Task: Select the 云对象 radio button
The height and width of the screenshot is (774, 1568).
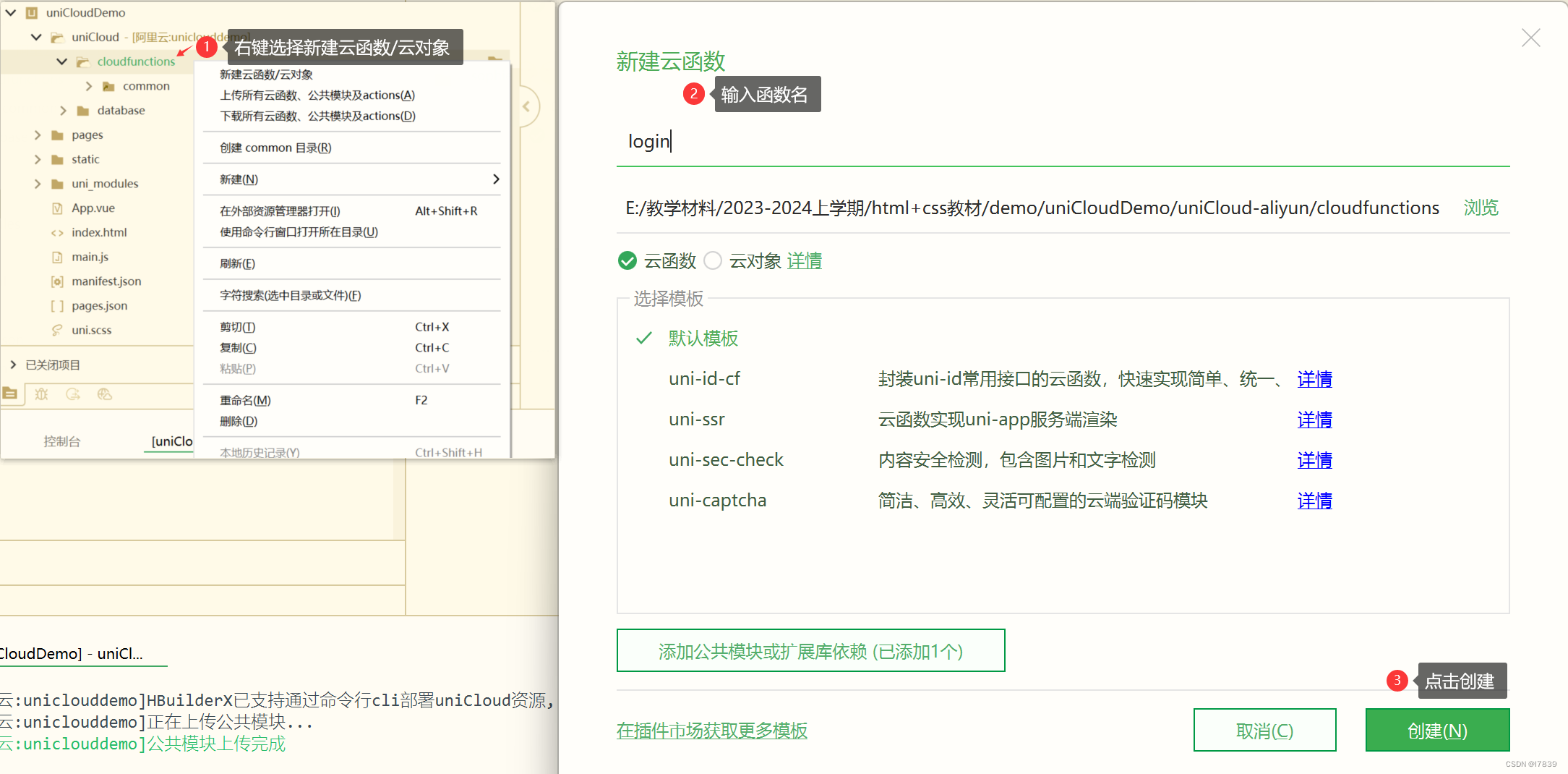Action: click(x=713, y=260)
